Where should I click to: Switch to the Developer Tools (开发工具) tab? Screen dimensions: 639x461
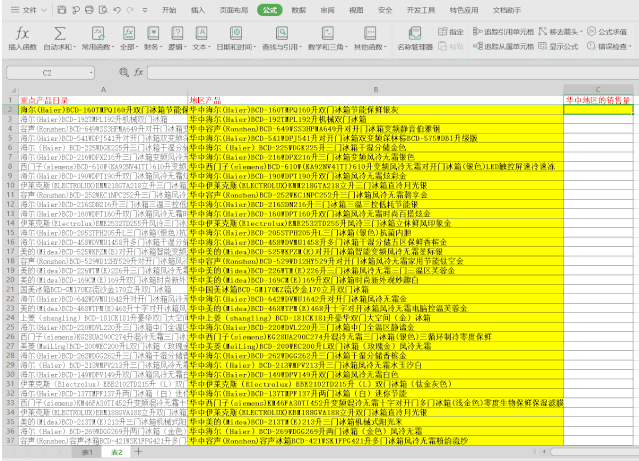421,10
